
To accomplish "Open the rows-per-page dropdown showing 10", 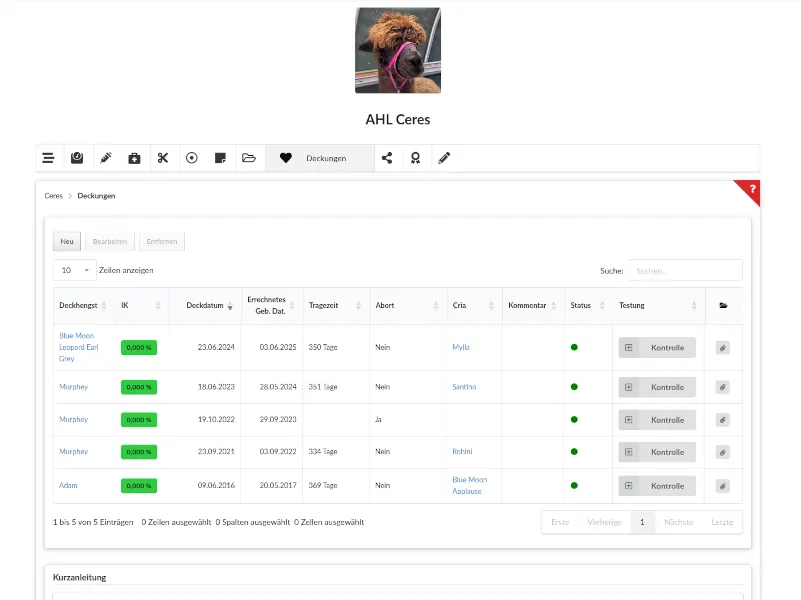I will 74,270.
